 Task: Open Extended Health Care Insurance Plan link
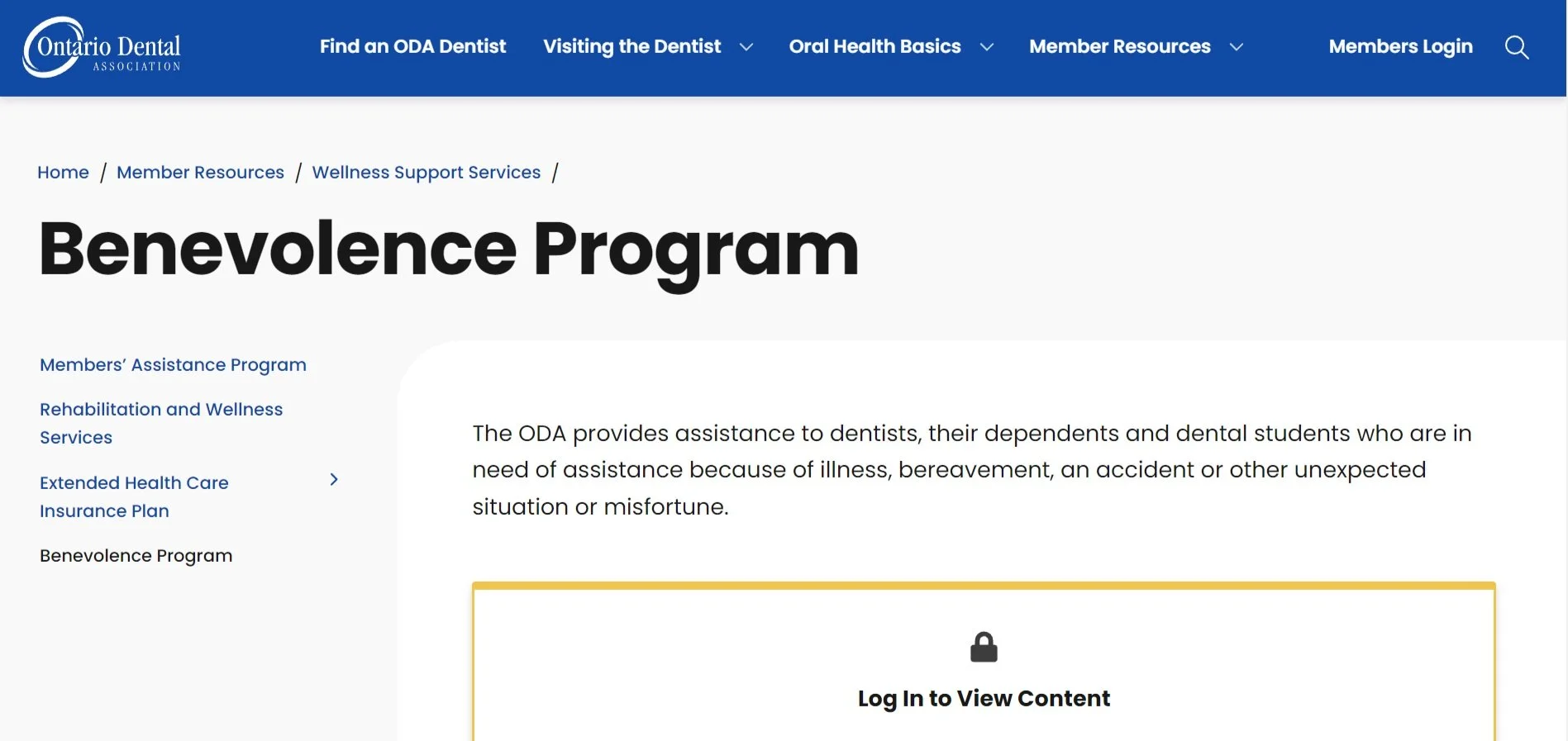click(x=134, y=496)
